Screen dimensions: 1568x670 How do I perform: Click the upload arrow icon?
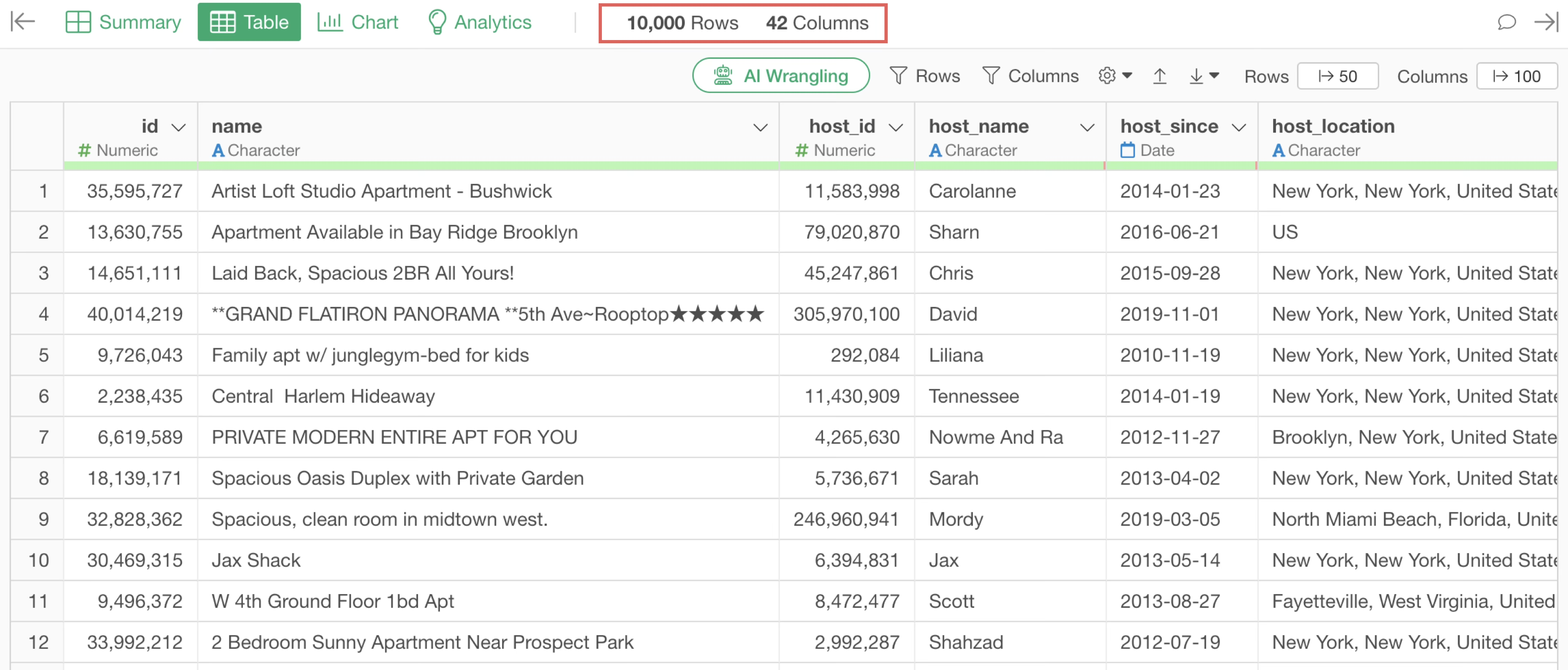tap(1160, 76)
